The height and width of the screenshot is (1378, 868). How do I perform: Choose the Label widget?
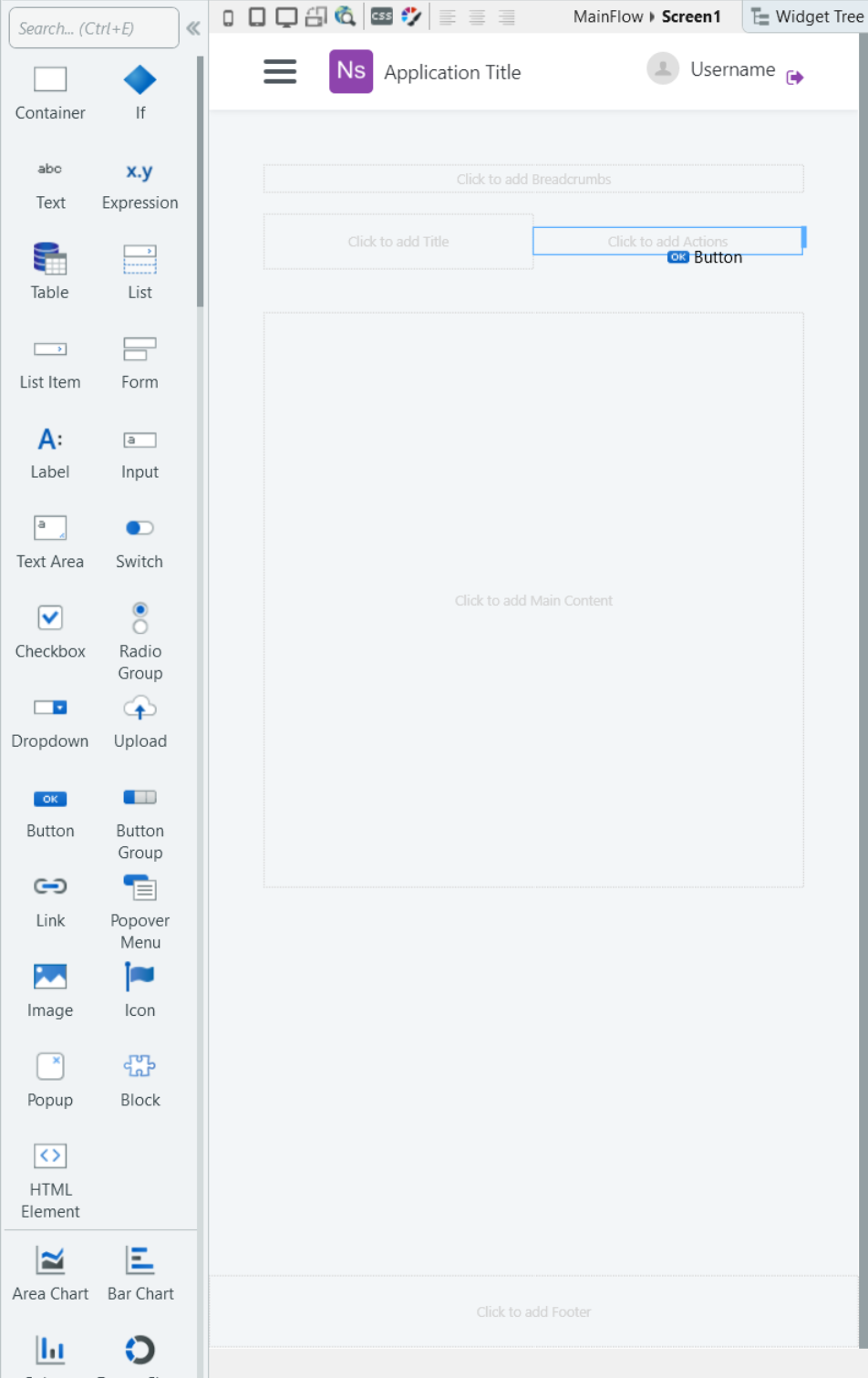point(50,453)
